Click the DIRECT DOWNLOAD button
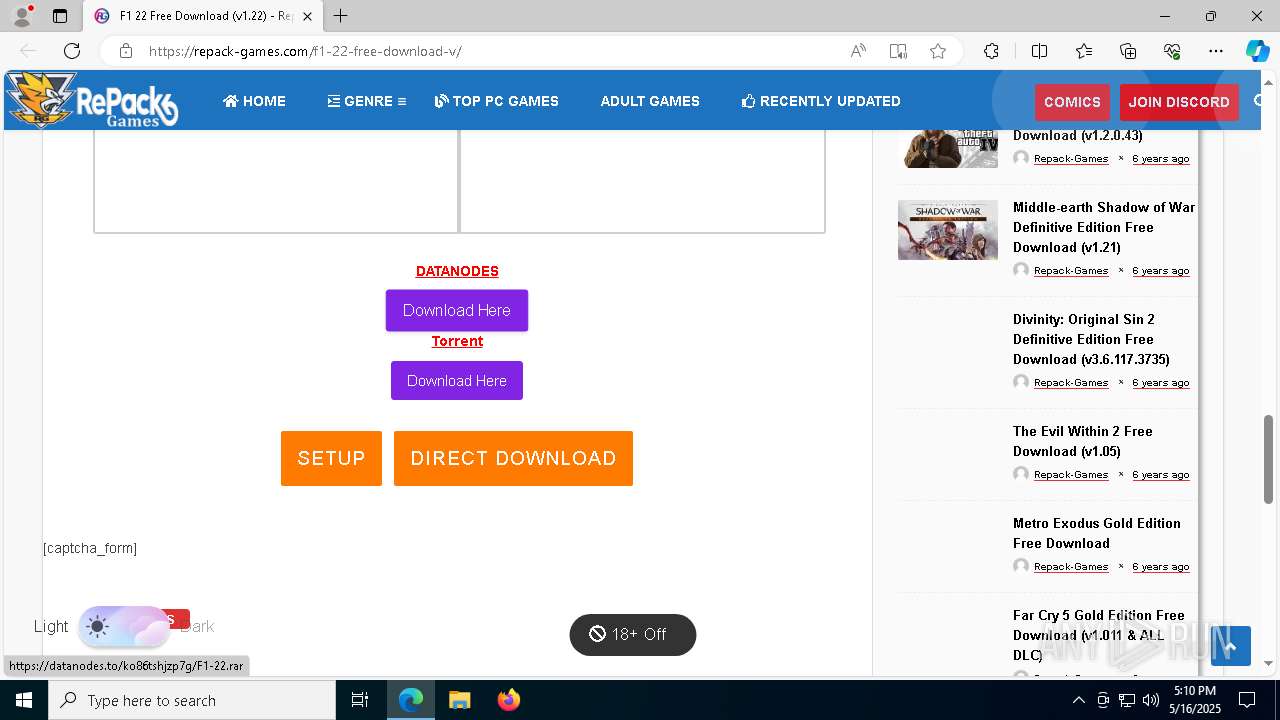 pyautogui.click(x=513, y=458)
